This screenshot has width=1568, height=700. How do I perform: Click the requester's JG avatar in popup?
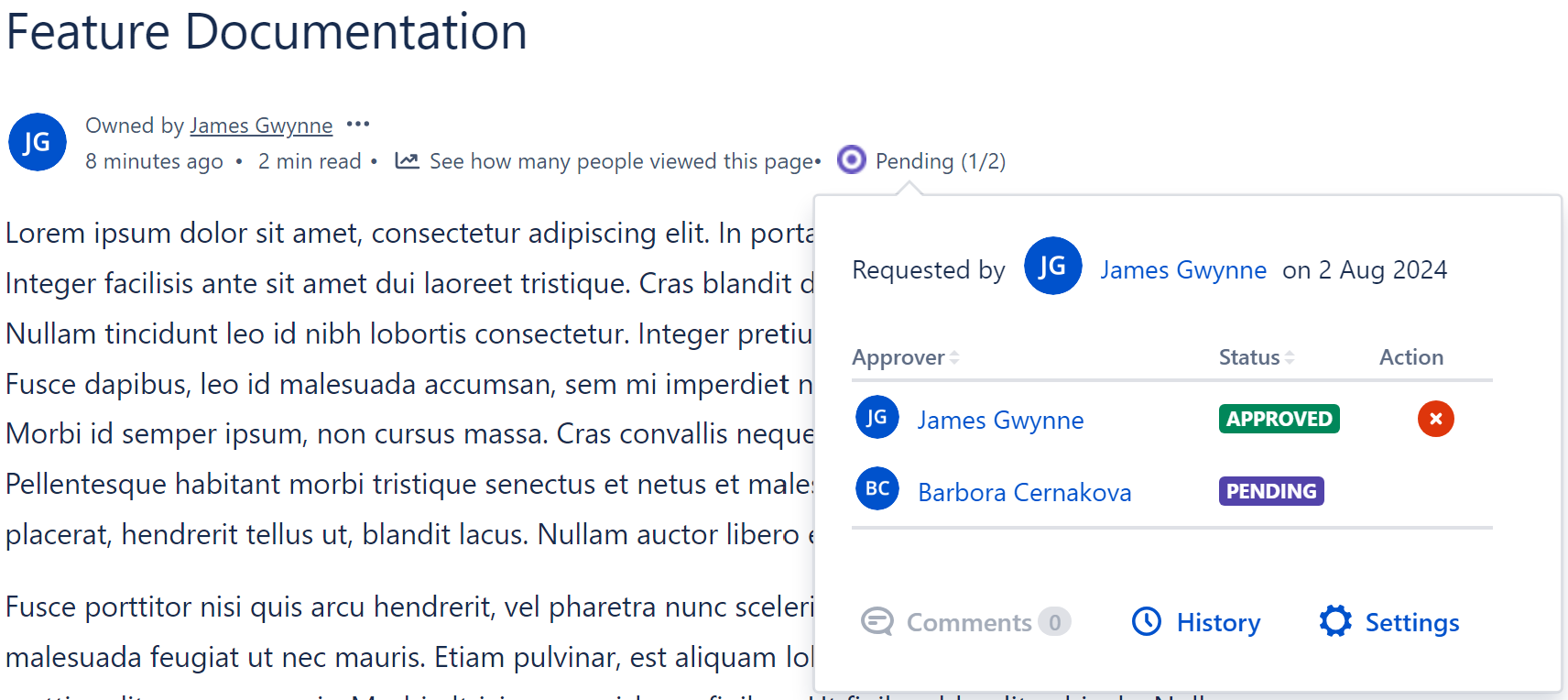pyautogui.click(x=1052, y=267)
